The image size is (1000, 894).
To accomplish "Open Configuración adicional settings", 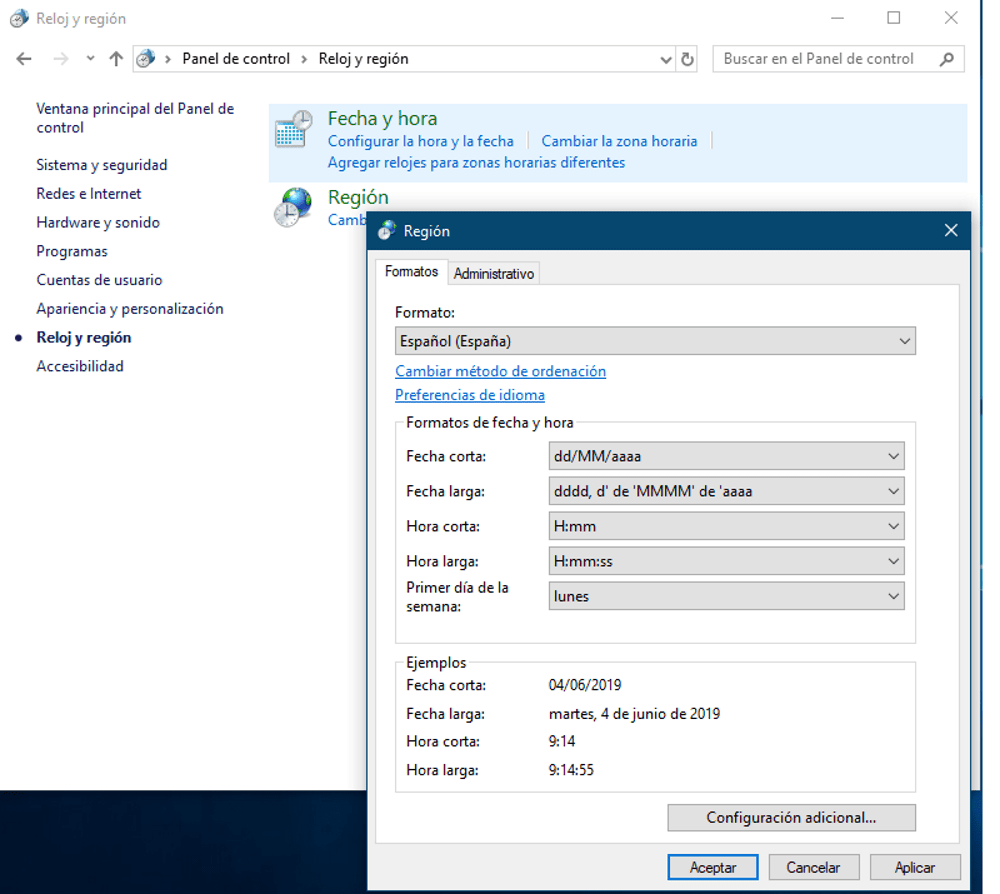I will [791, 818].
